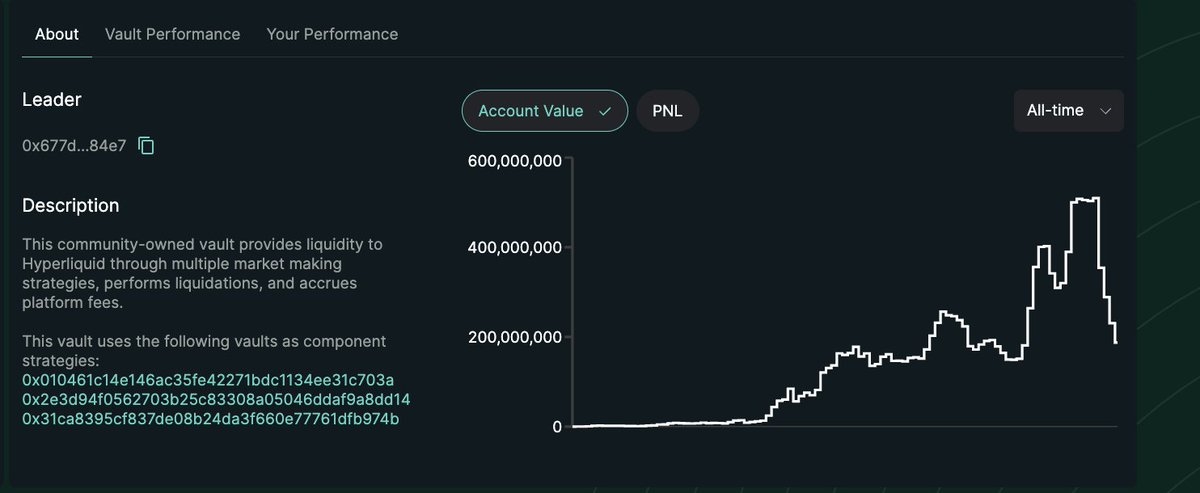The image size is (1200, 493).
Task: Expand the All-time chevron arrow
Action: [1105, 111]
